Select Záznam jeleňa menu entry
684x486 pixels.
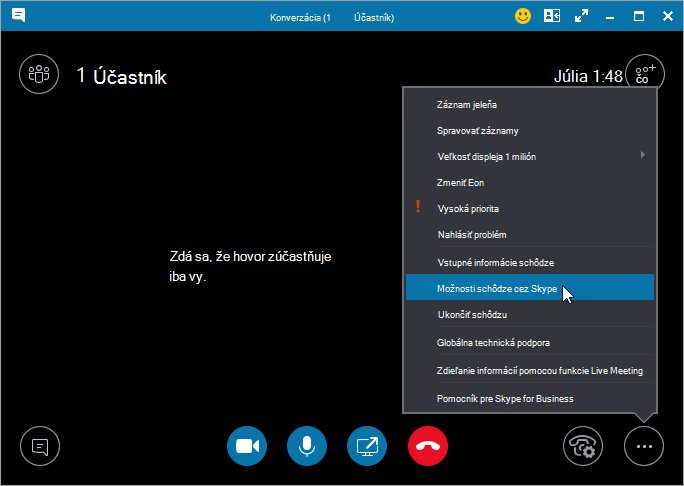(x=530, y=105)
